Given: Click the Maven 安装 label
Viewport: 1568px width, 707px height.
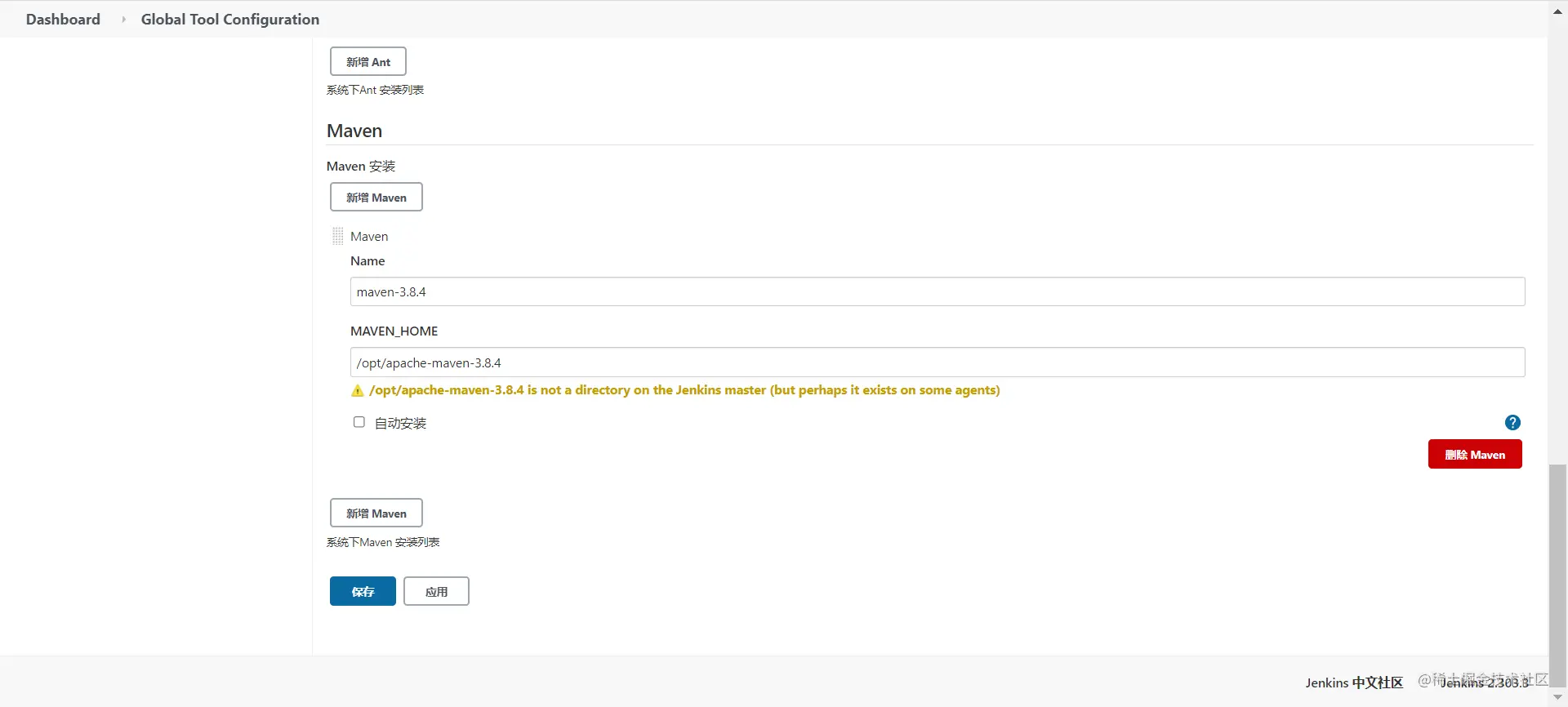Looking at the screenshot, I should tap(361, 166).
